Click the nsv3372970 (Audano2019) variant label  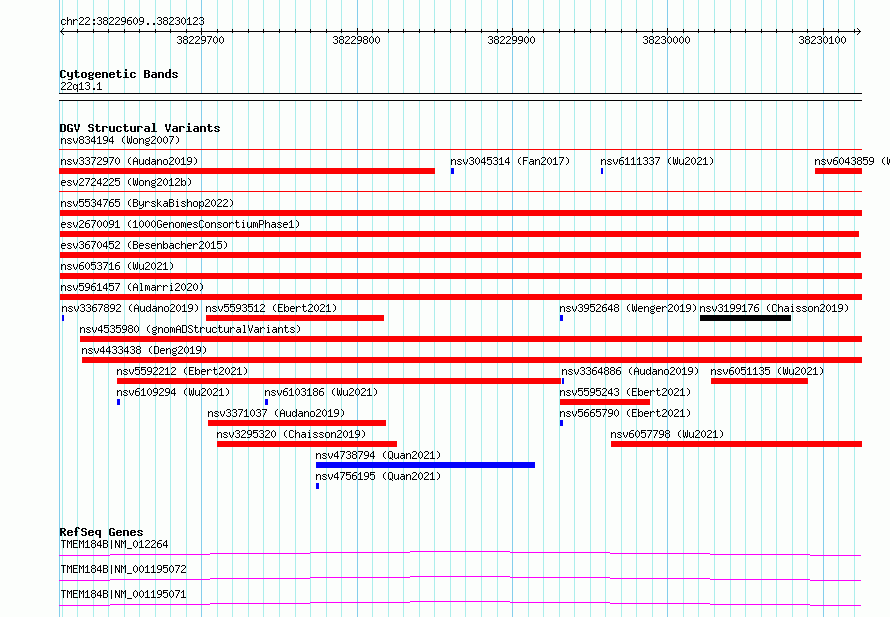point(129,161)
